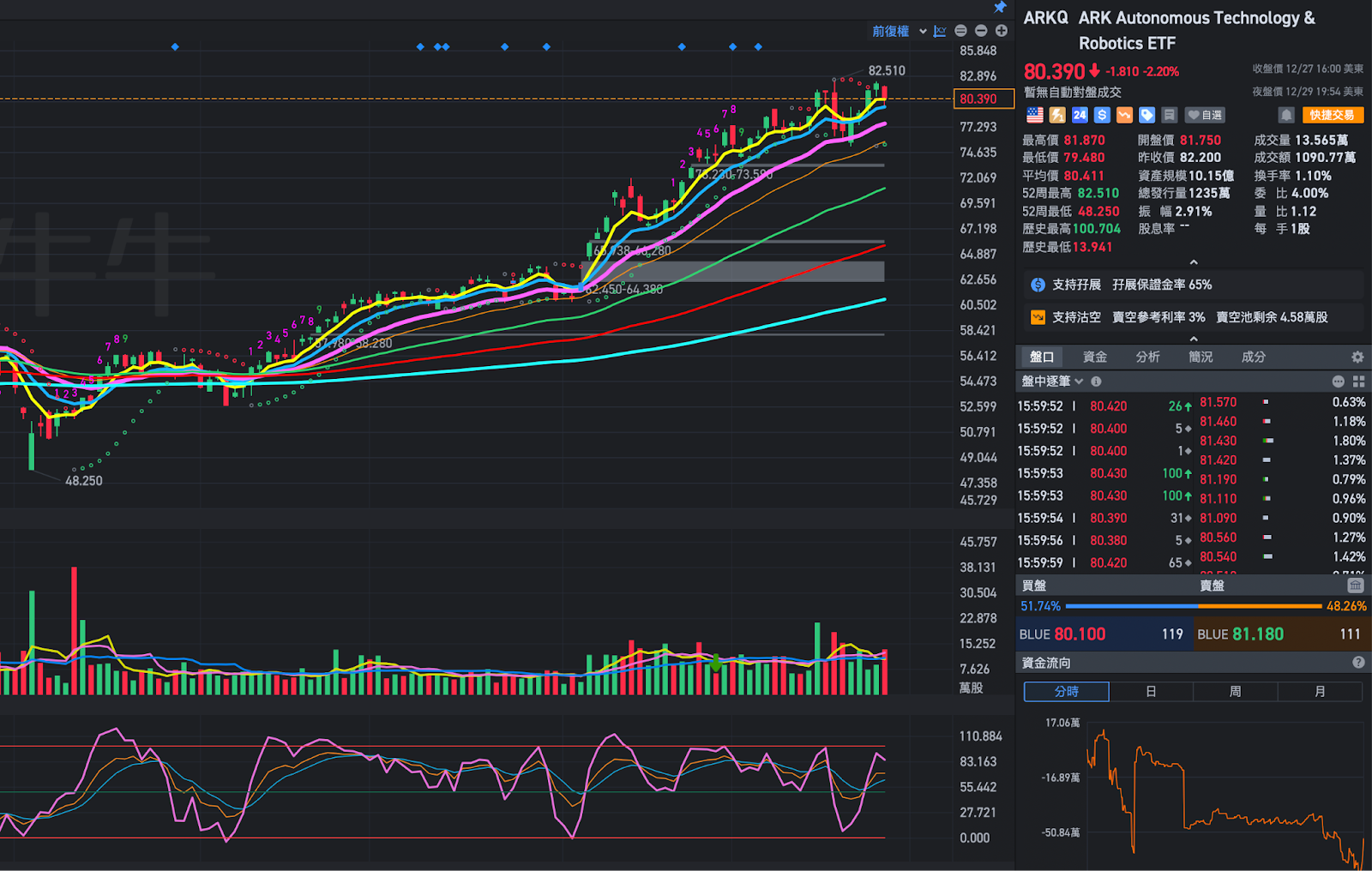Click the 52周最高 82.510 value
This screenshot has width=1372, height=871.
(1098, 194)
